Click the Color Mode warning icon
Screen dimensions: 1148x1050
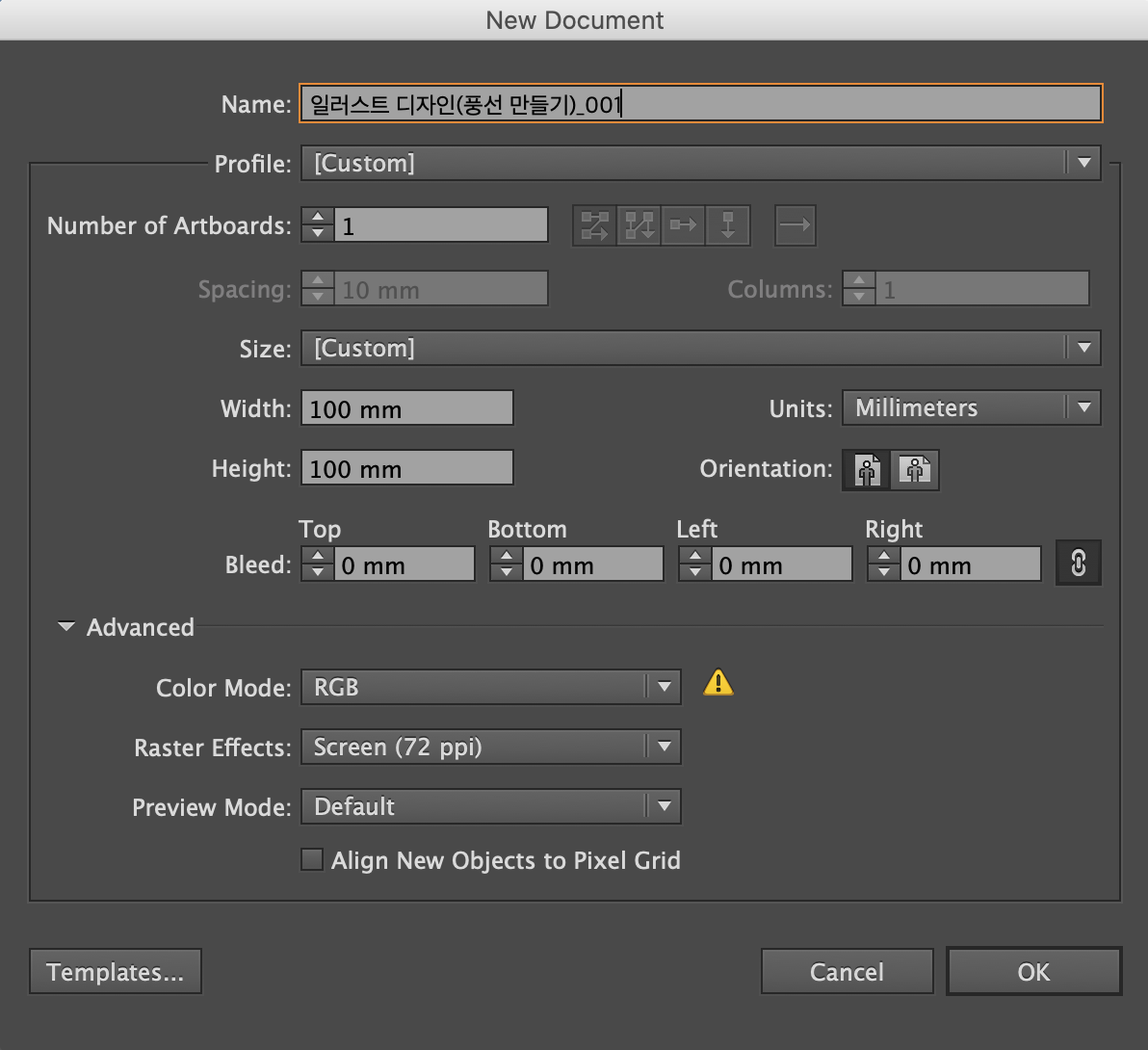coord(718,682)
